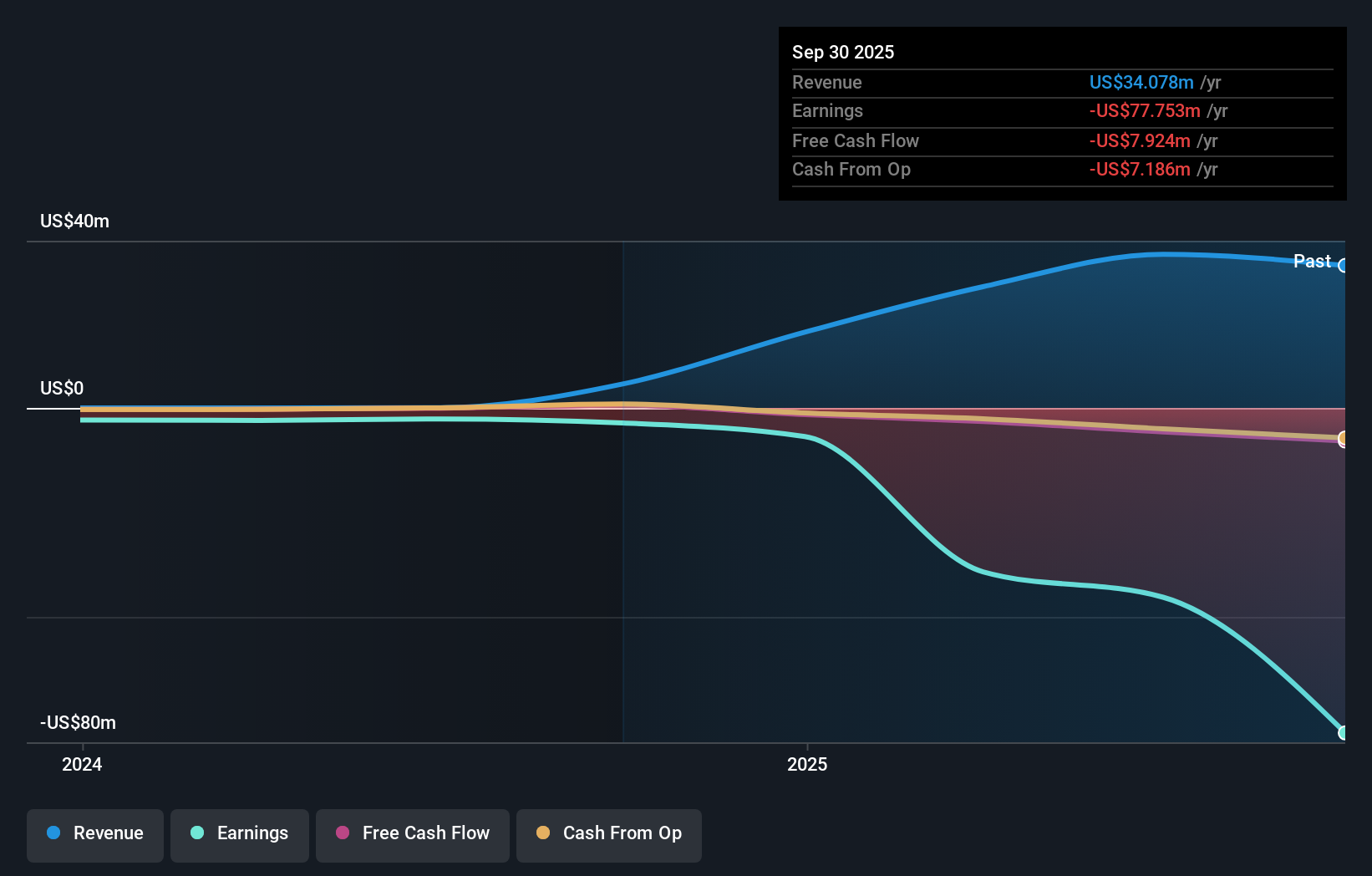Click the pink Free Cash Flow legend dot
The width and height of the screenshot is (1372, 876).
pos(342,833)
